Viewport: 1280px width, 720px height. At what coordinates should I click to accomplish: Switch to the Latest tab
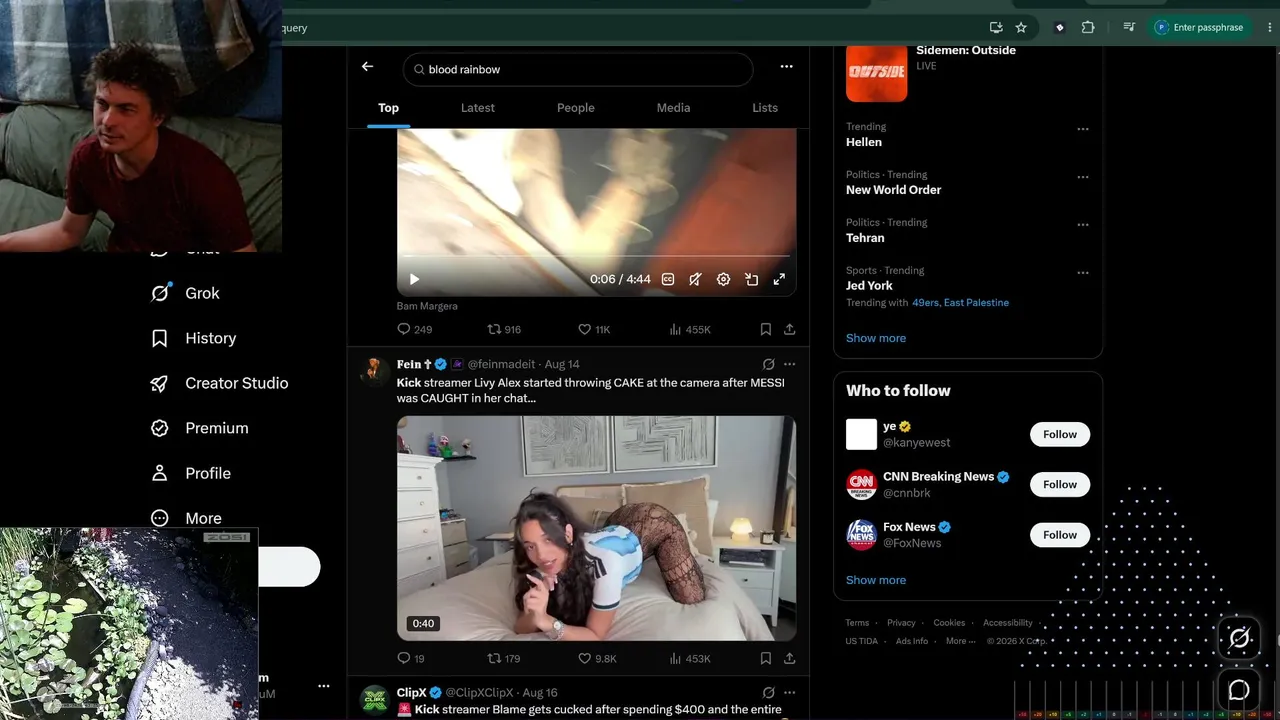pyautogui.click(x=478, y=108)
